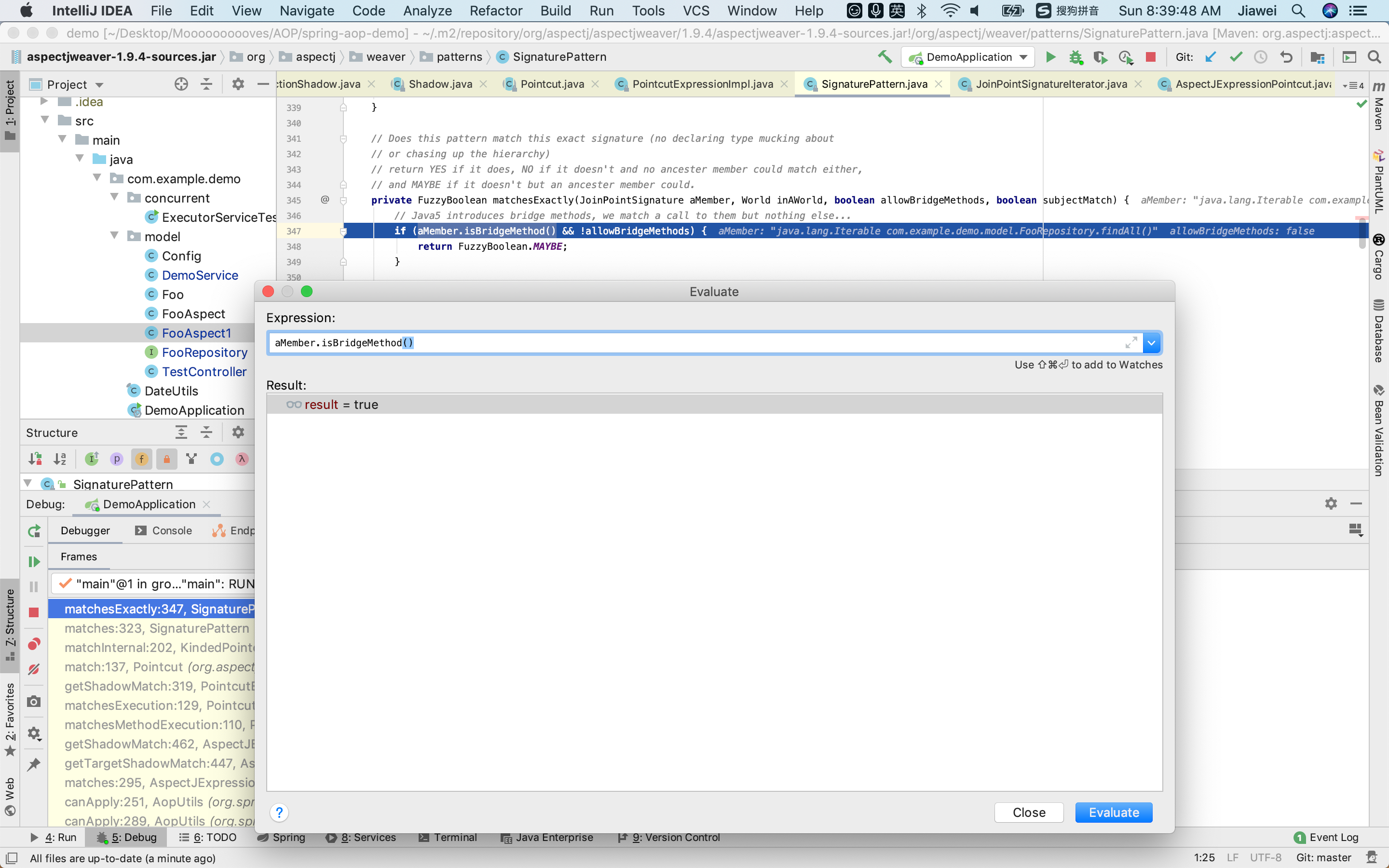Click Pin Tab icon in Debug sidebar

[x=34, y=764]
